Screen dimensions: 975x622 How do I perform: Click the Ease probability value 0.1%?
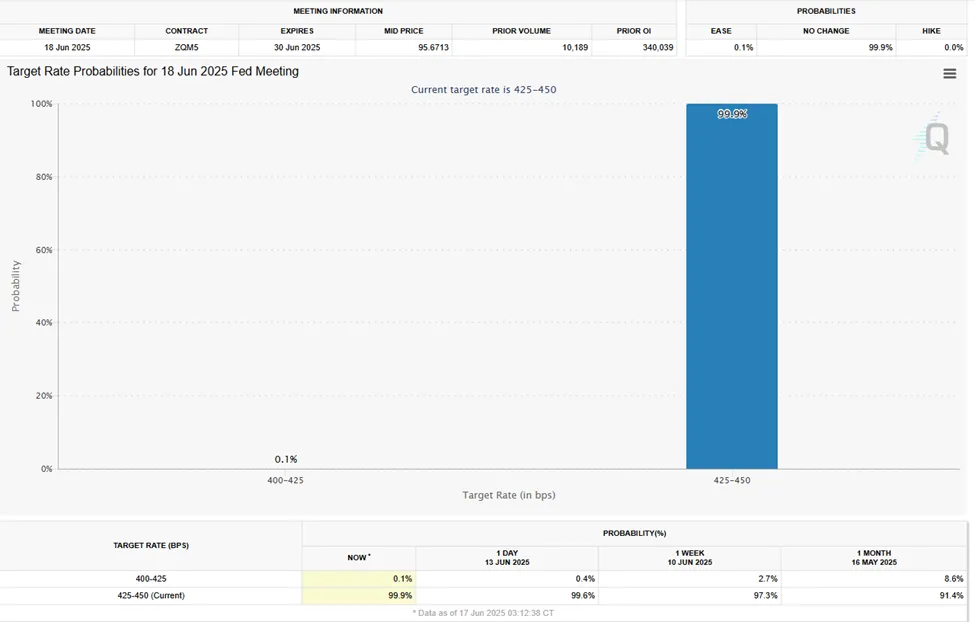[x=743, y=47]
